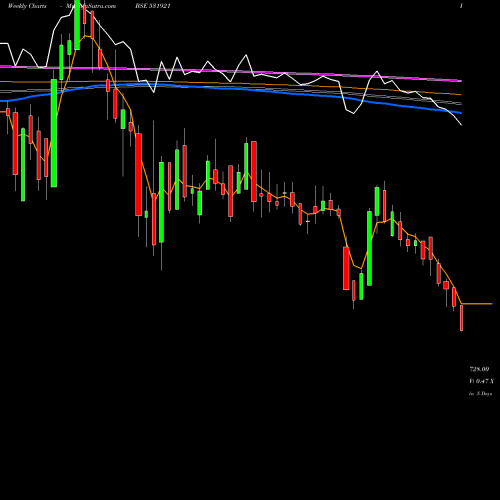Click the '0.47 X' volume reading
The image size is (500, 500).
(485, 381)
